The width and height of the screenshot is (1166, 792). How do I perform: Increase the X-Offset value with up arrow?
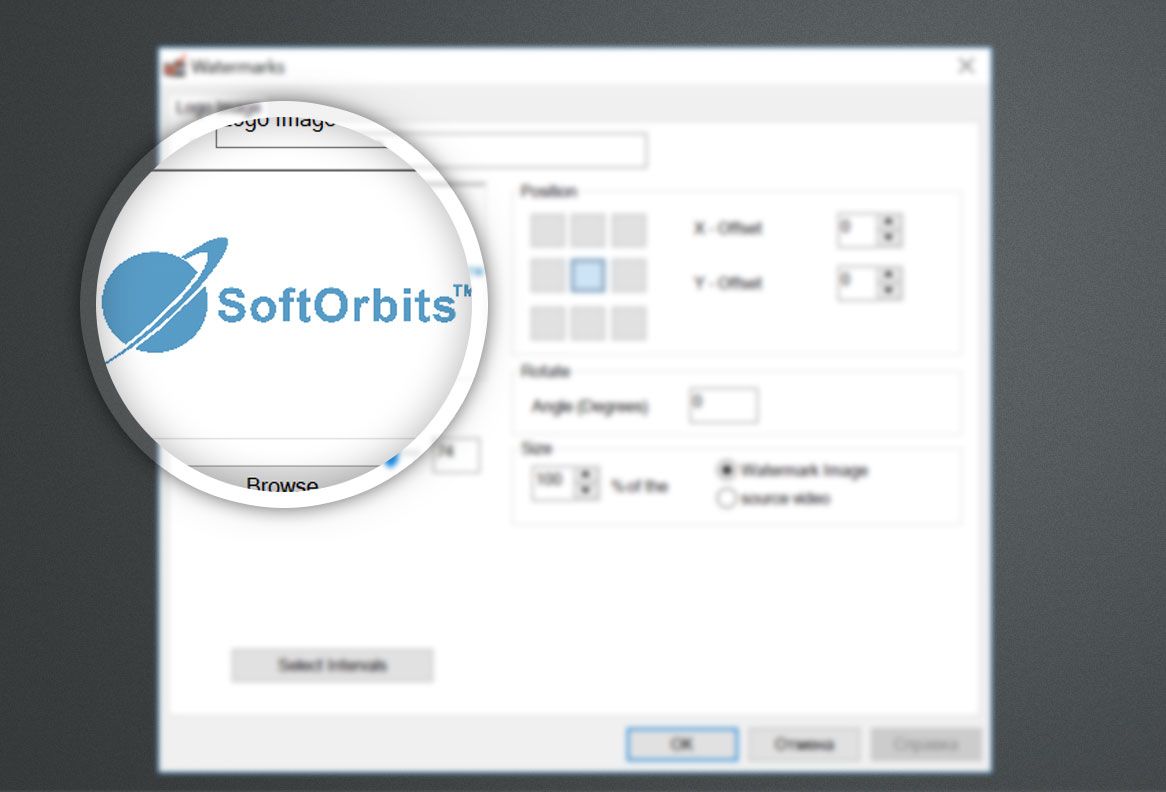point(889,222)
